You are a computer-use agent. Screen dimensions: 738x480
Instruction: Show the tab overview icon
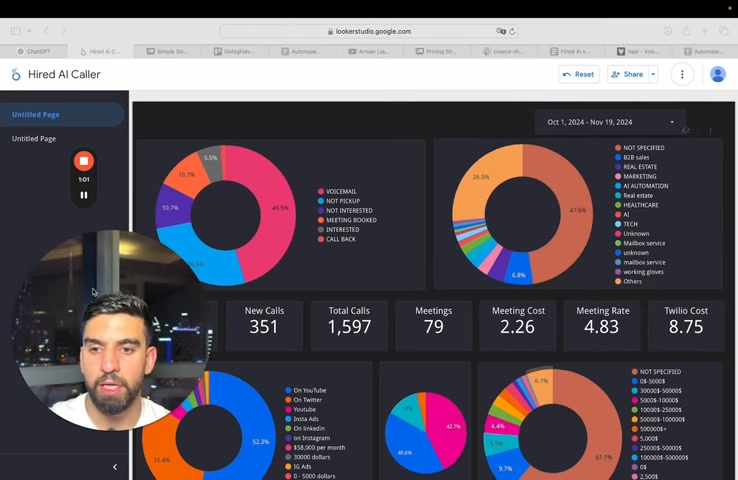click(x=724, y=31)
